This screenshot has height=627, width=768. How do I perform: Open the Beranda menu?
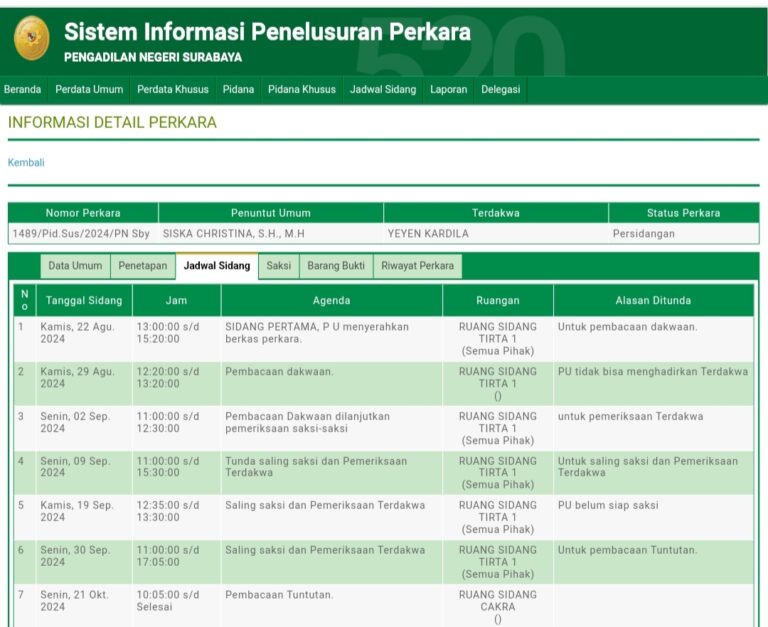click(x=23, y=90)
